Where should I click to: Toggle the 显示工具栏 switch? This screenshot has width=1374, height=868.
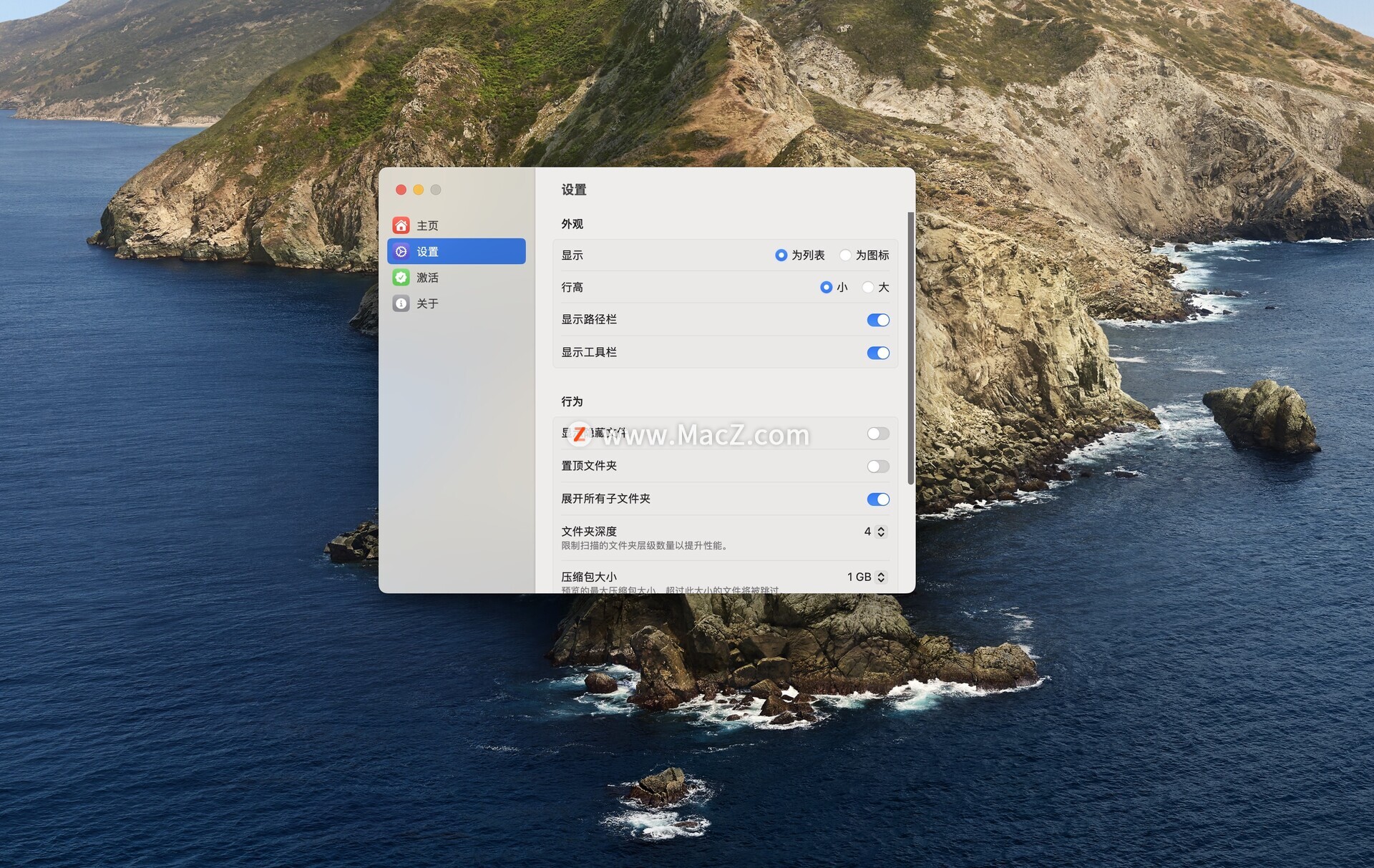click(x=878, y=353)
